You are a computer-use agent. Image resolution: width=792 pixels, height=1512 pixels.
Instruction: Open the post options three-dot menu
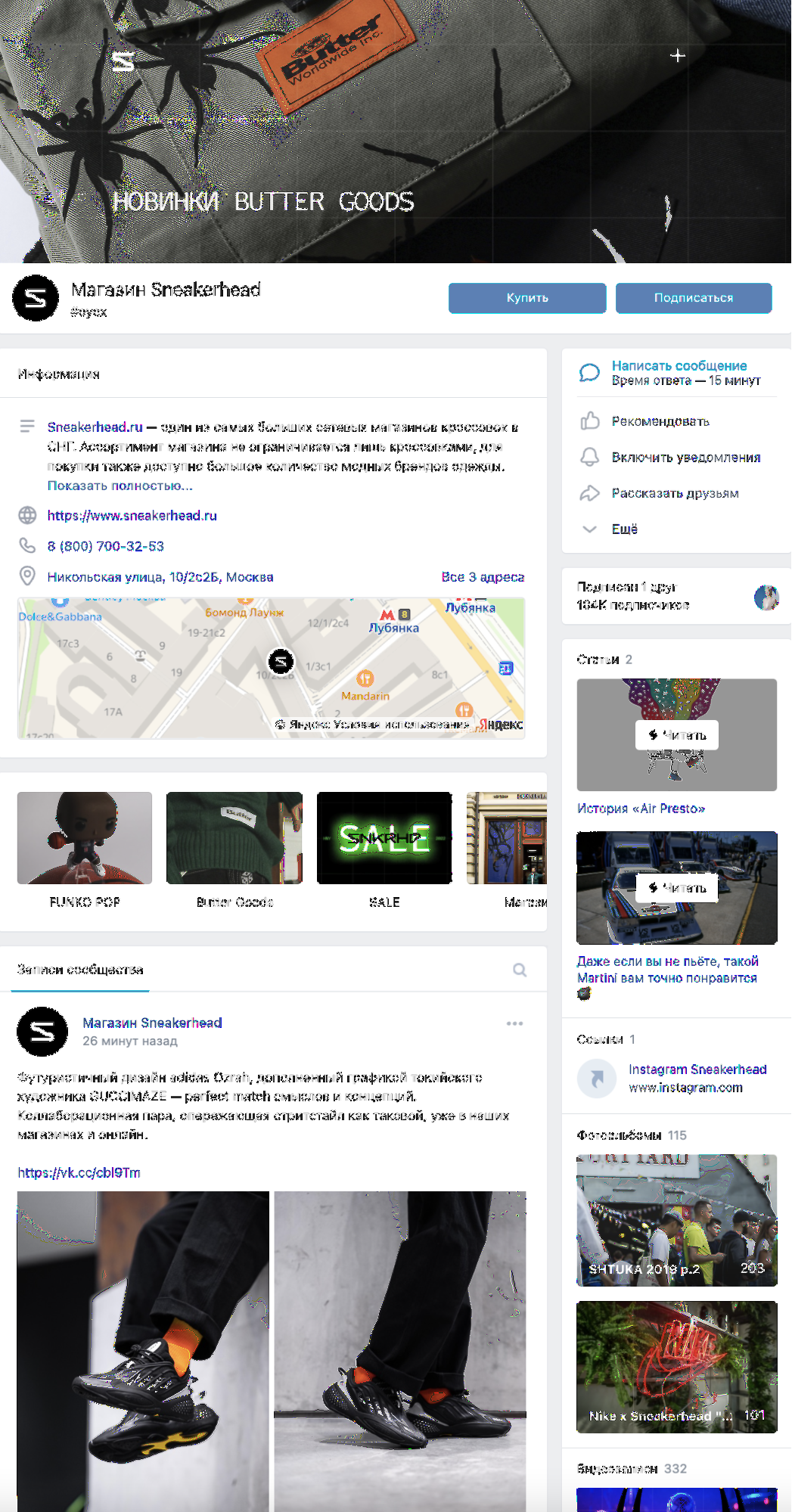(515, 1023)
